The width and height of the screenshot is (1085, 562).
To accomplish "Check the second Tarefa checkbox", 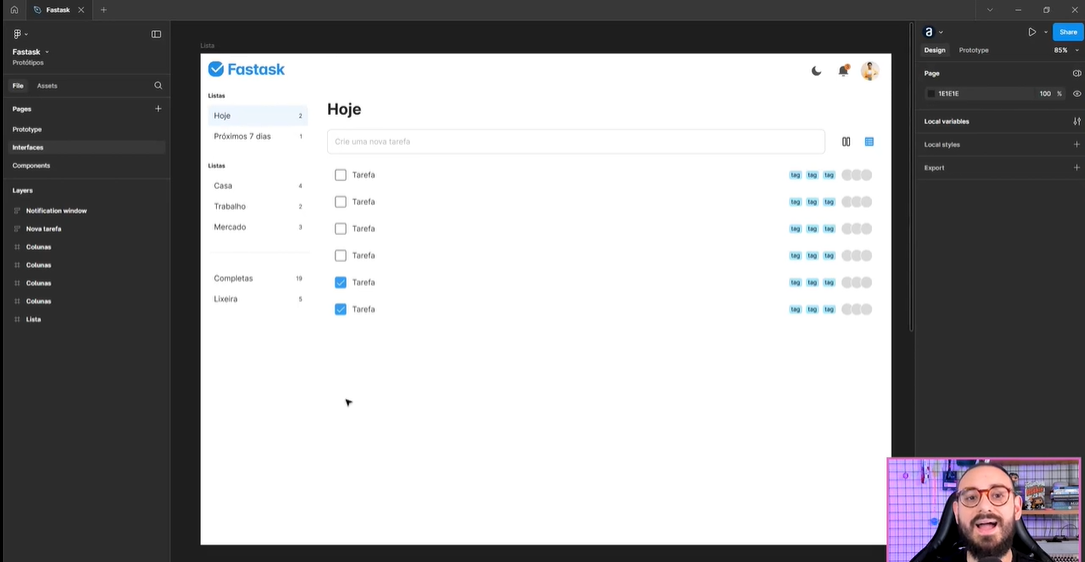I will tap(340, 202).
